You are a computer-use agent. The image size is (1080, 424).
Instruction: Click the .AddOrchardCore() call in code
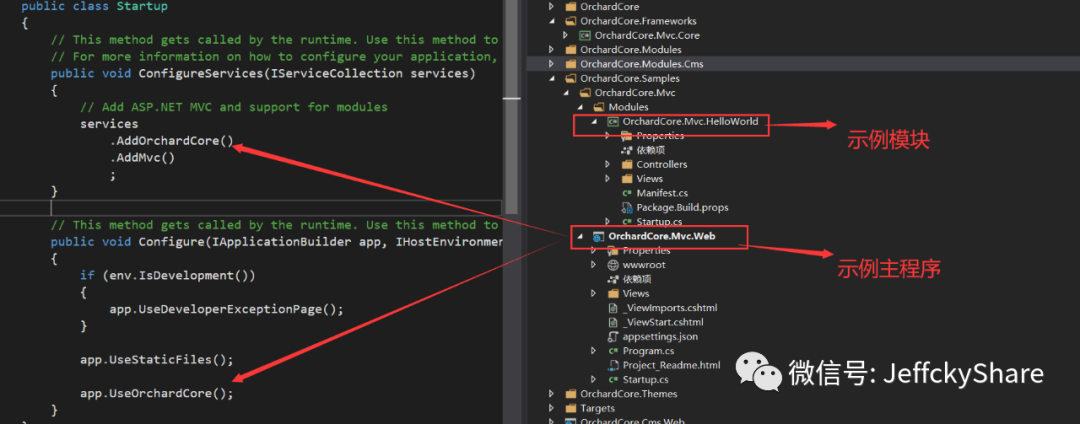pos(172,141)
